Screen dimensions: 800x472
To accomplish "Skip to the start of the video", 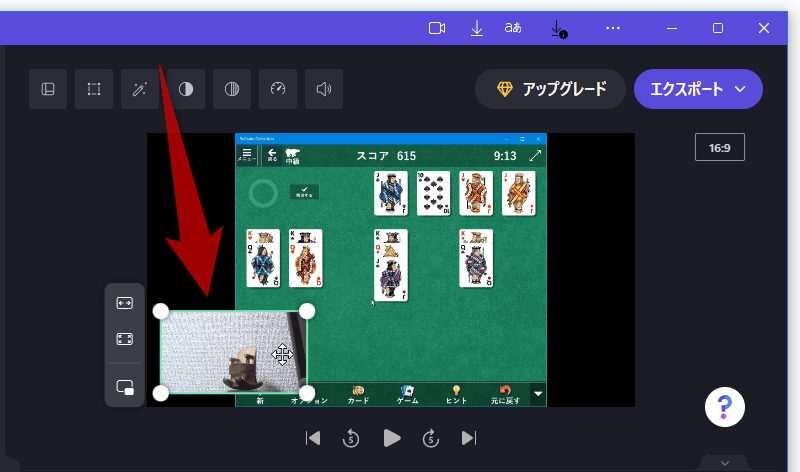I will [313, 438].
